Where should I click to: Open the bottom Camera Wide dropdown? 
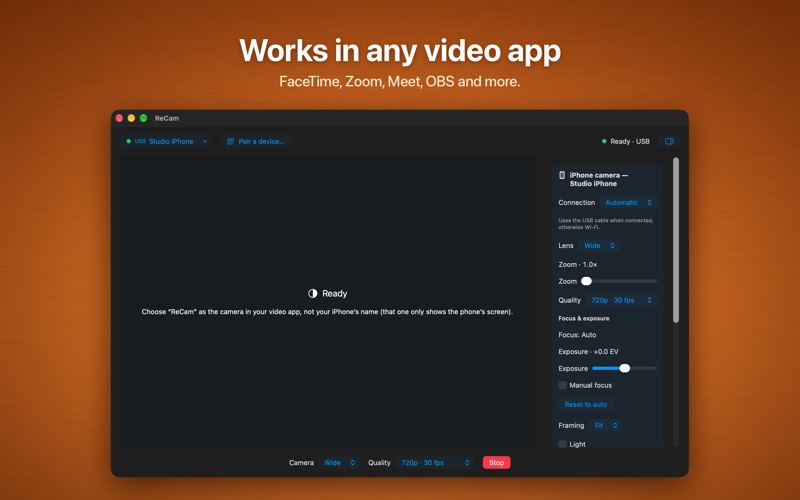[339, 463]
